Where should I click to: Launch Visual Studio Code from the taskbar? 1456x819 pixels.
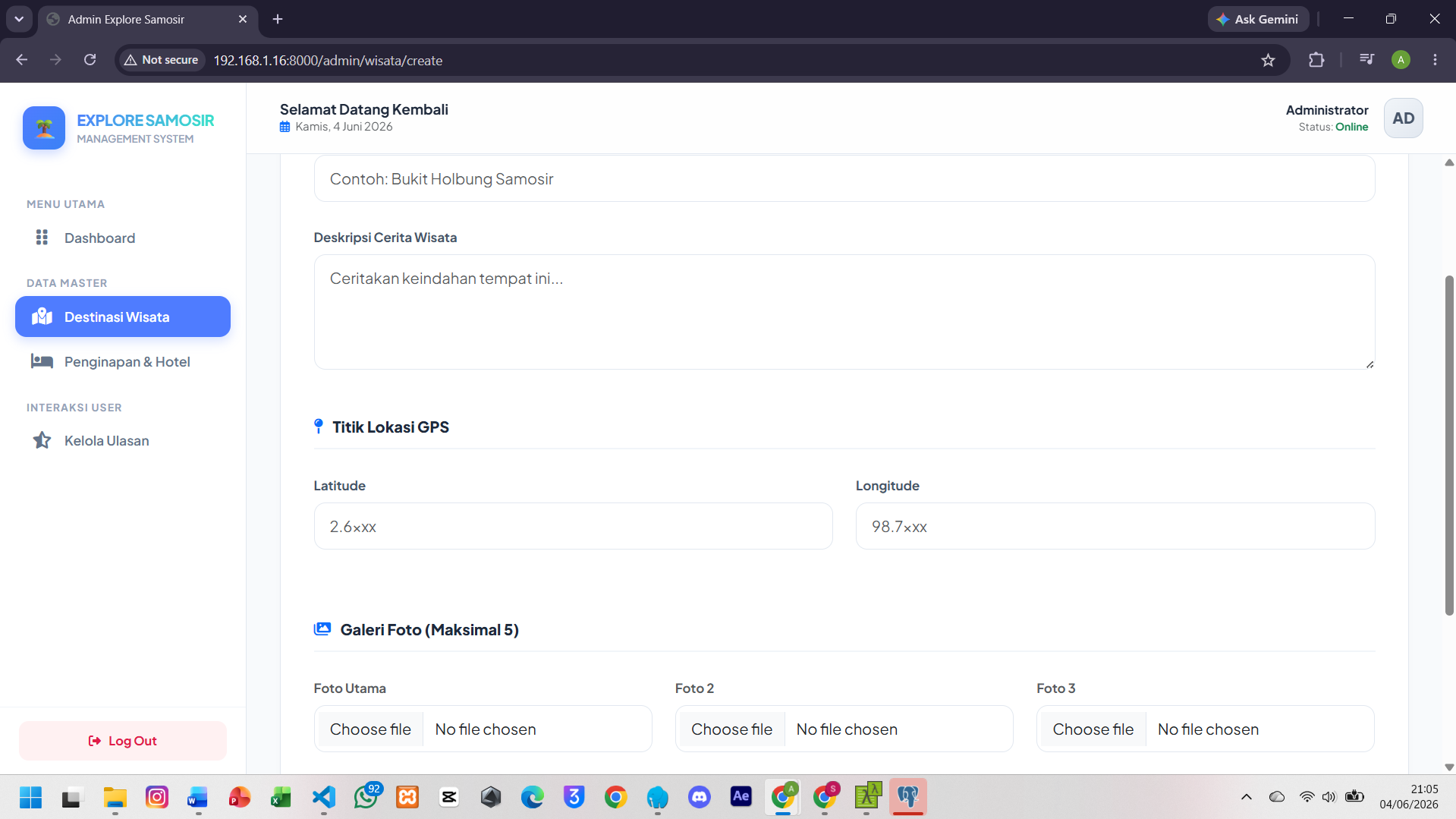(324, 797)
